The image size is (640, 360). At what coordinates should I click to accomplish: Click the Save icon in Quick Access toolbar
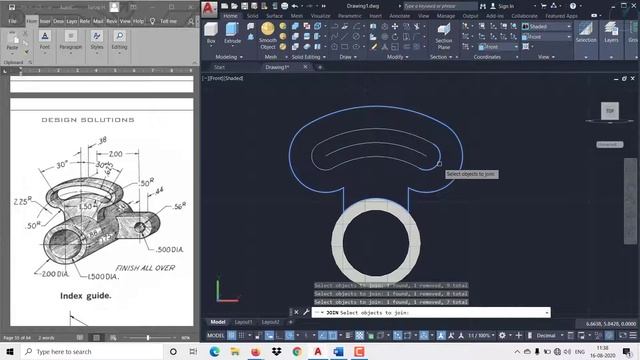click(244, 6)
